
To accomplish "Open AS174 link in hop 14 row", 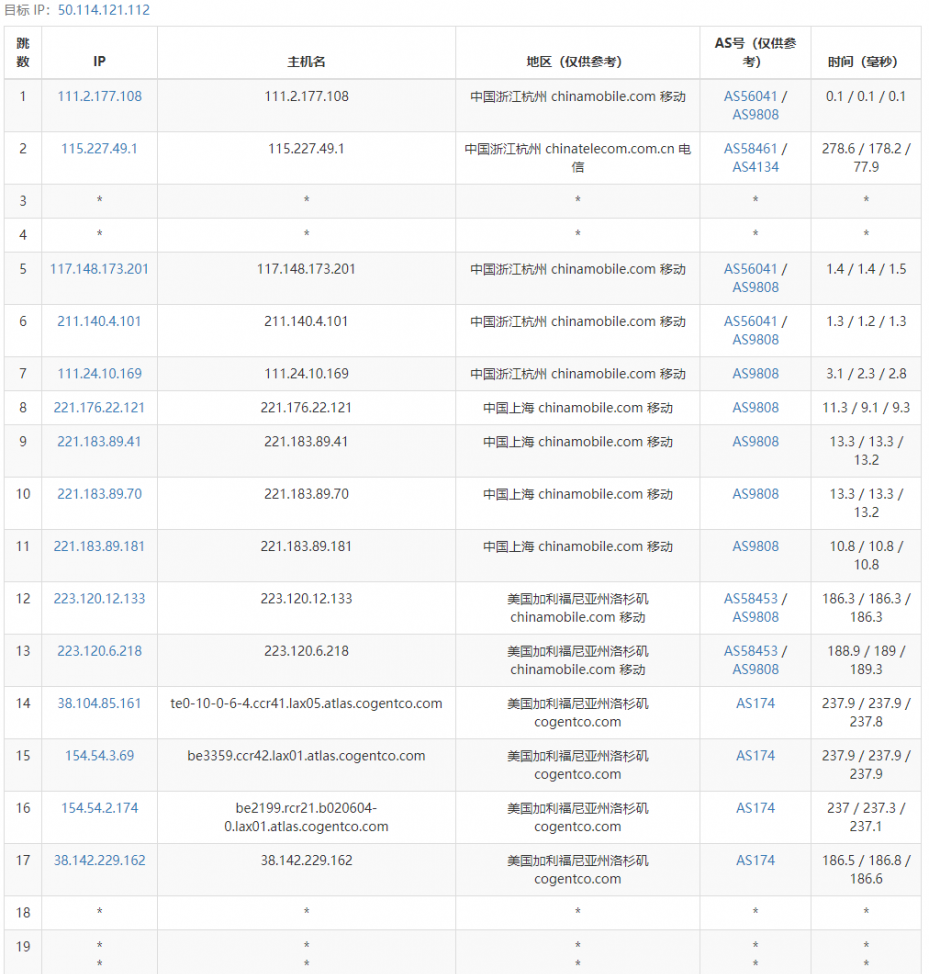I will point(755,703).
